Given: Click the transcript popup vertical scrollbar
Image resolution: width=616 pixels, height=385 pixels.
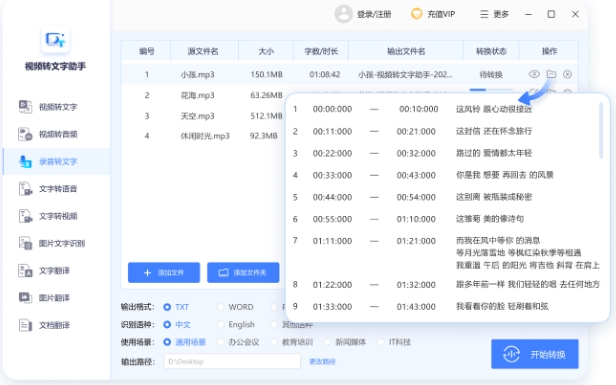Looking at the screenshot, I should point(601,130).
